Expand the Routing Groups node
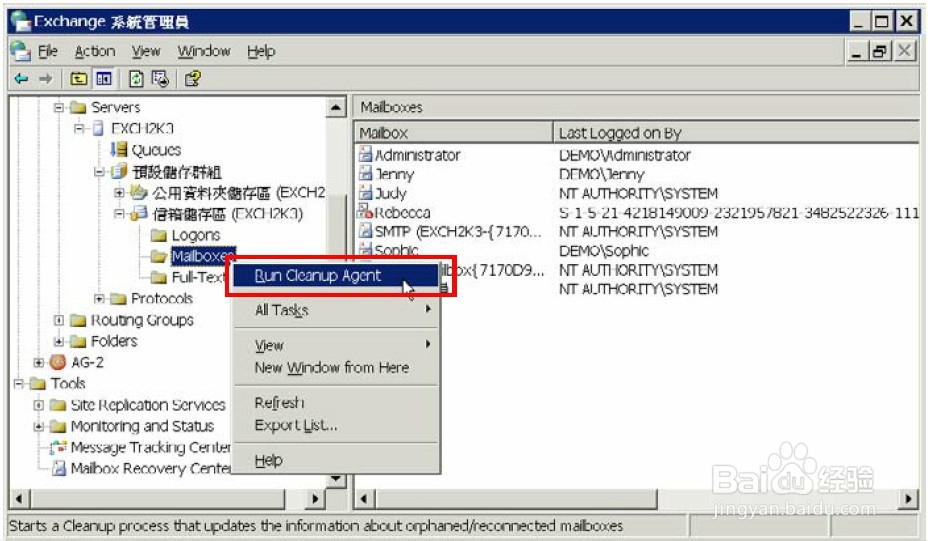This screenshot has width=928, height=541. tap(59, 320)
